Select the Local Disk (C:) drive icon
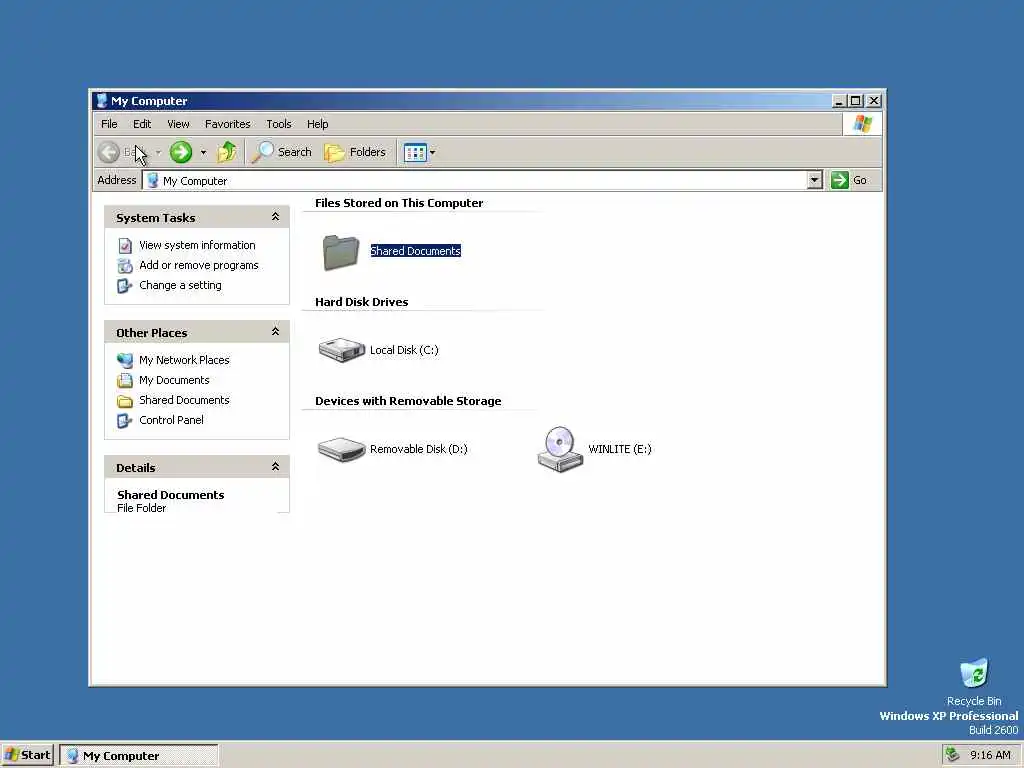 [342, 350]
